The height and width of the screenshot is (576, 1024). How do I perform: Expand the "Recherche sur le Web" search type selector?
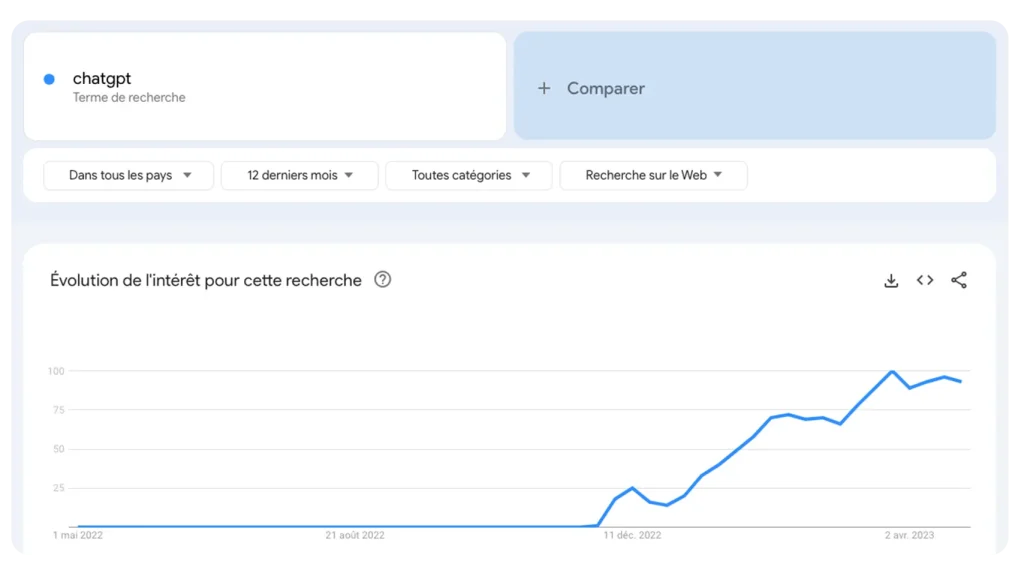coord(653,175)
